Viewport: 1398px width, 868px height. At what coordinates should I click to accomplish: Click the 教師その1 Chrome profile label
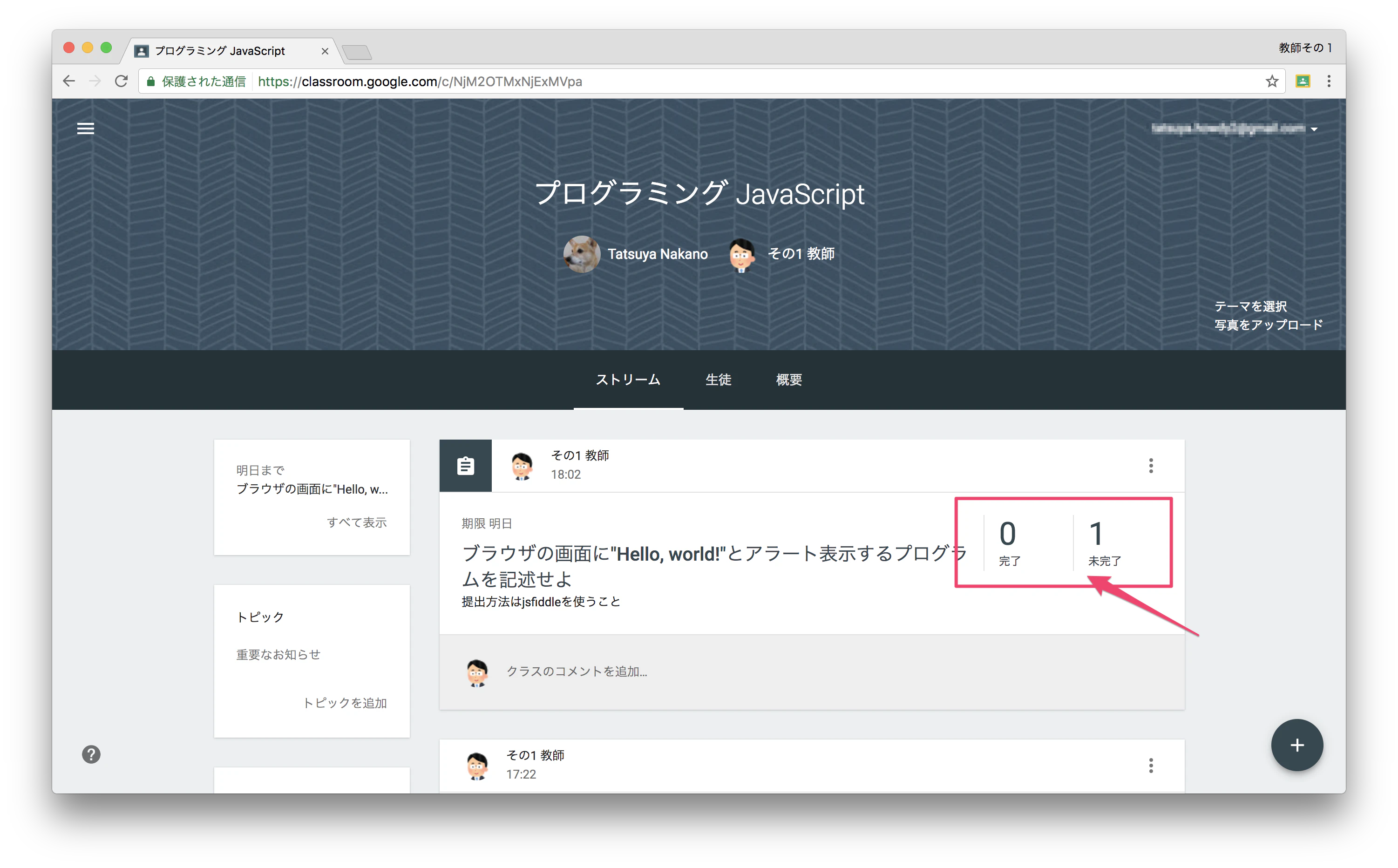point(1304,47)
